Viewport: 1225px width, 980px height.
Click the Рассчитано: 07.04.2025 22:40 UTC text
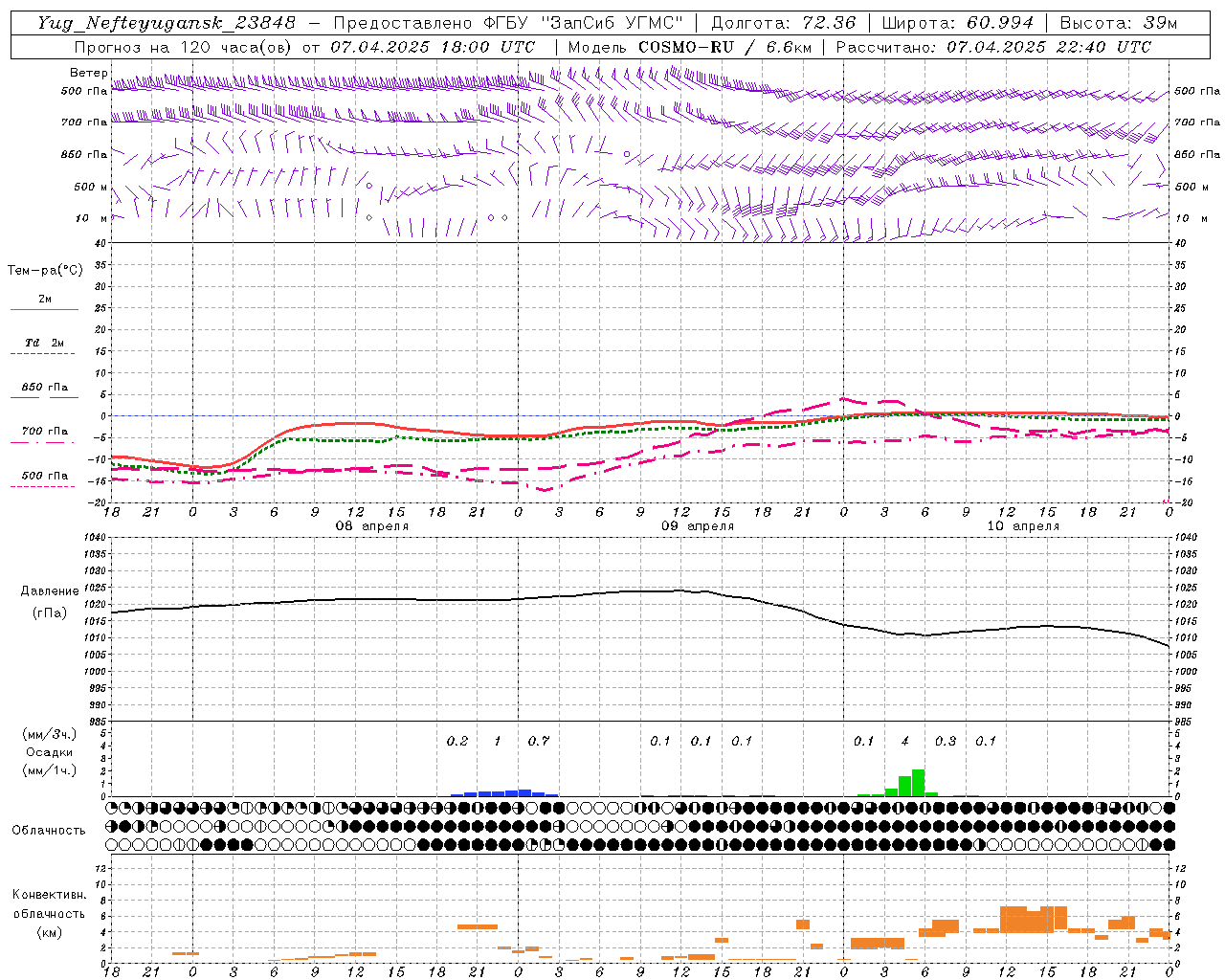coord(993,47)
